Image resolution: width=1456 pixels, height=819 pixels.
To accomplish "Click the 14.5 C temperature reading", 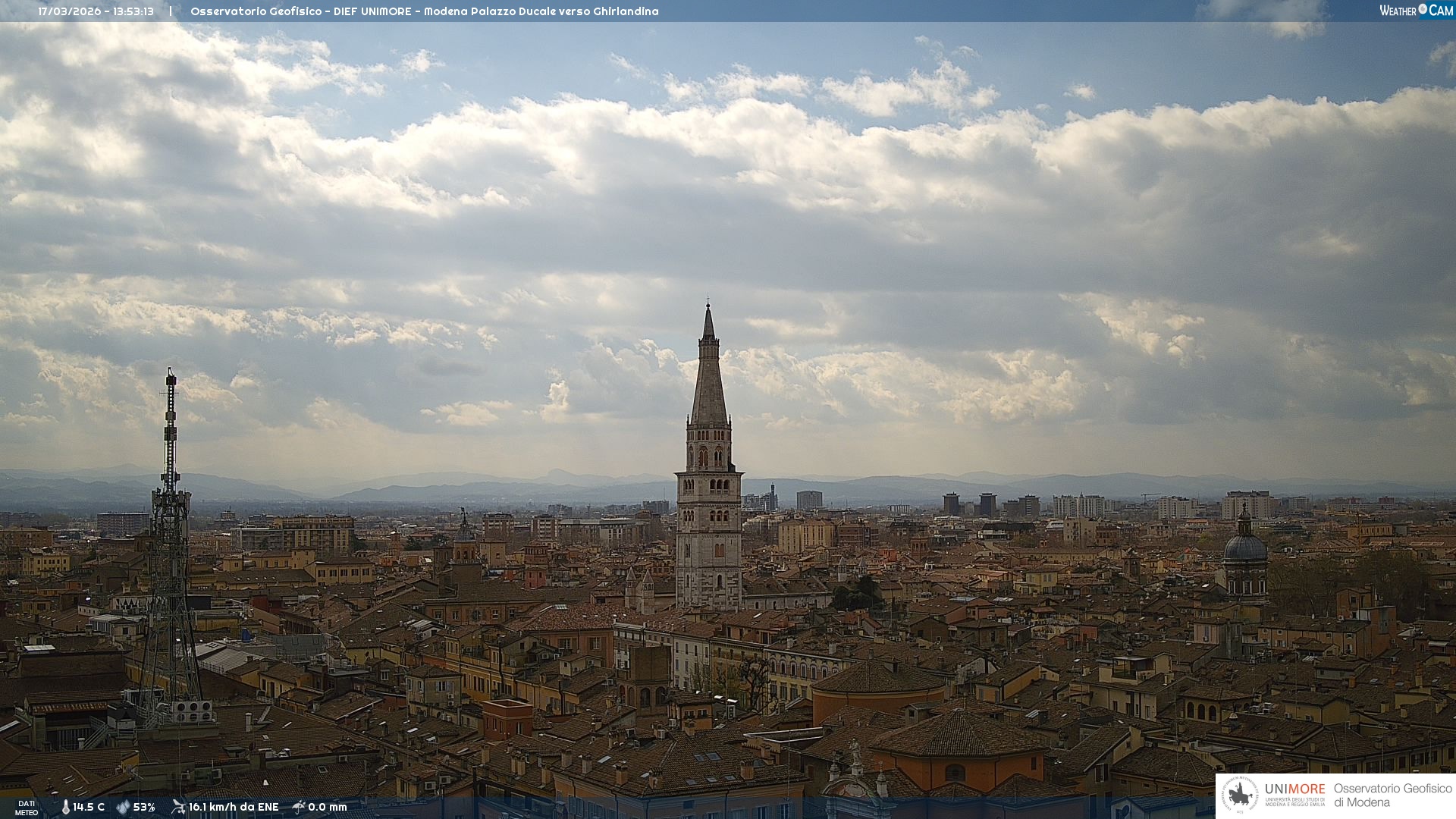I will click(89, 807).
